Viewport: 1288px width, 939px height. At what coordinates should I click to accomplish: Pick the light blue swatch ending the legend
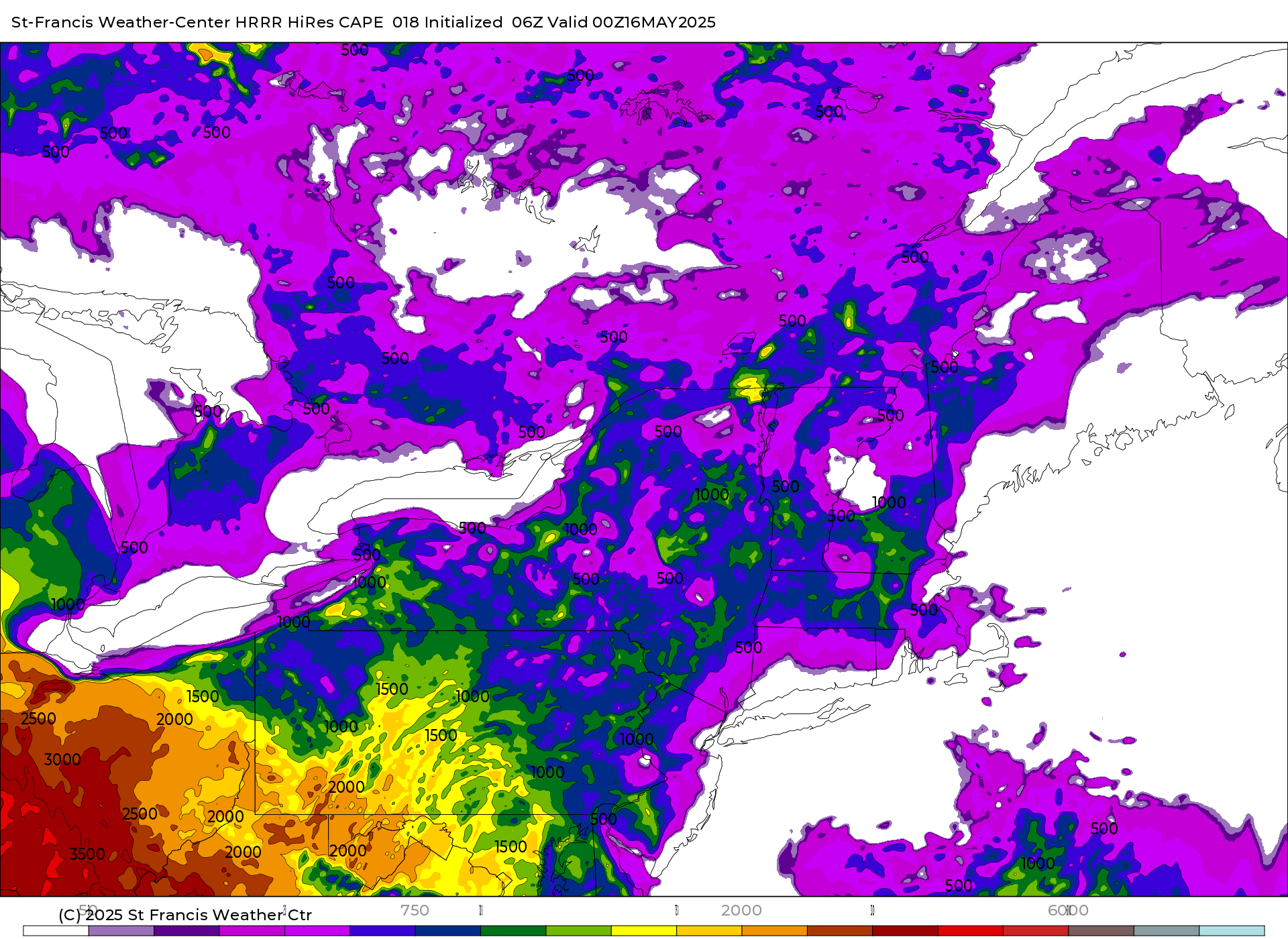point(1232,931)
